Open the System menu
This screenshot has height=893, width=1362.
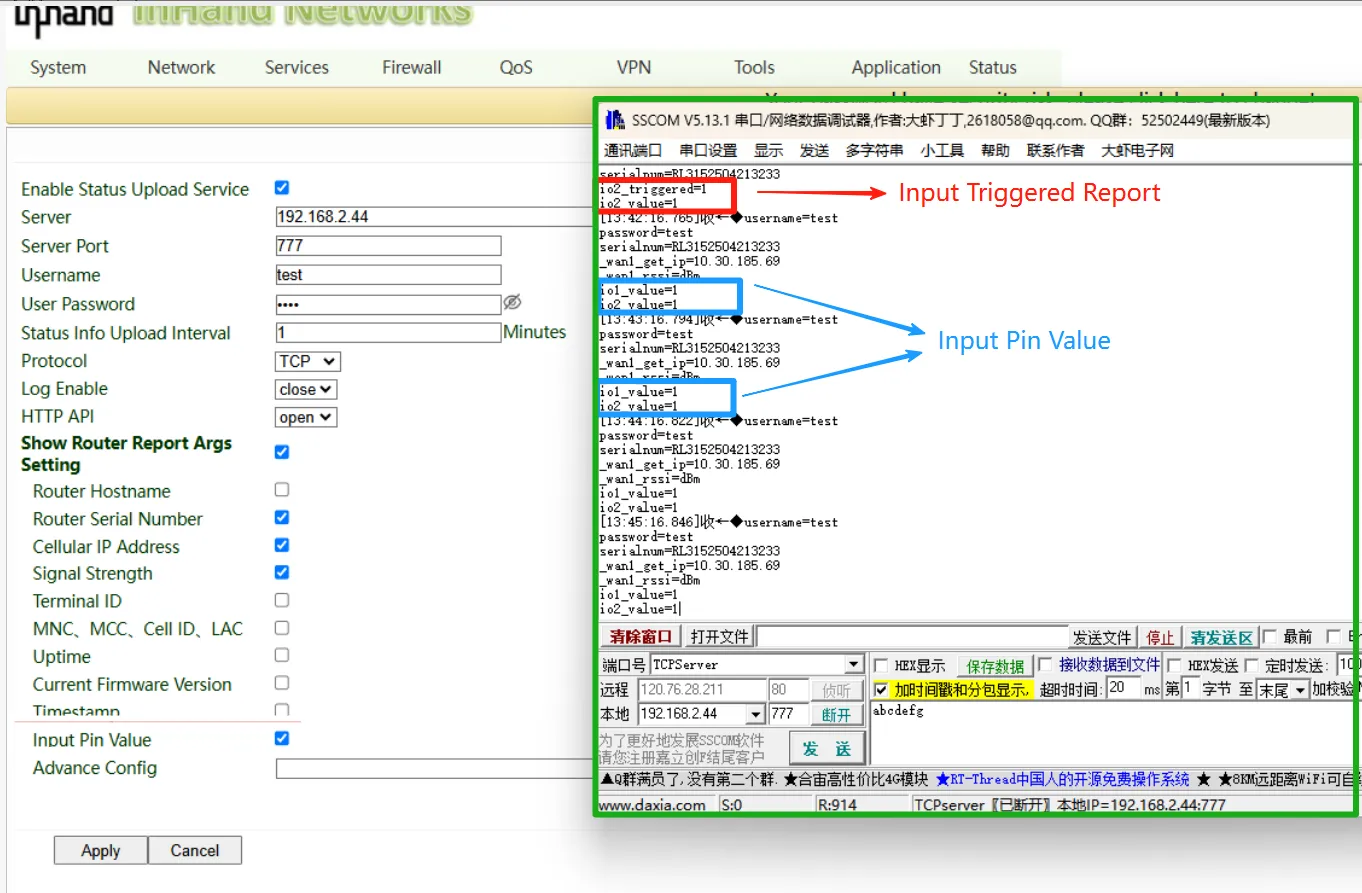point(58,67)
